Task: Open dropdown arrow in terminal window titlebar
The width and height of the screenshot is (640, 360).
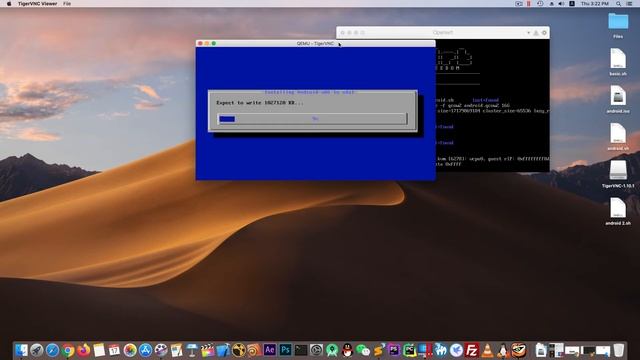Action: click(528, 33)
